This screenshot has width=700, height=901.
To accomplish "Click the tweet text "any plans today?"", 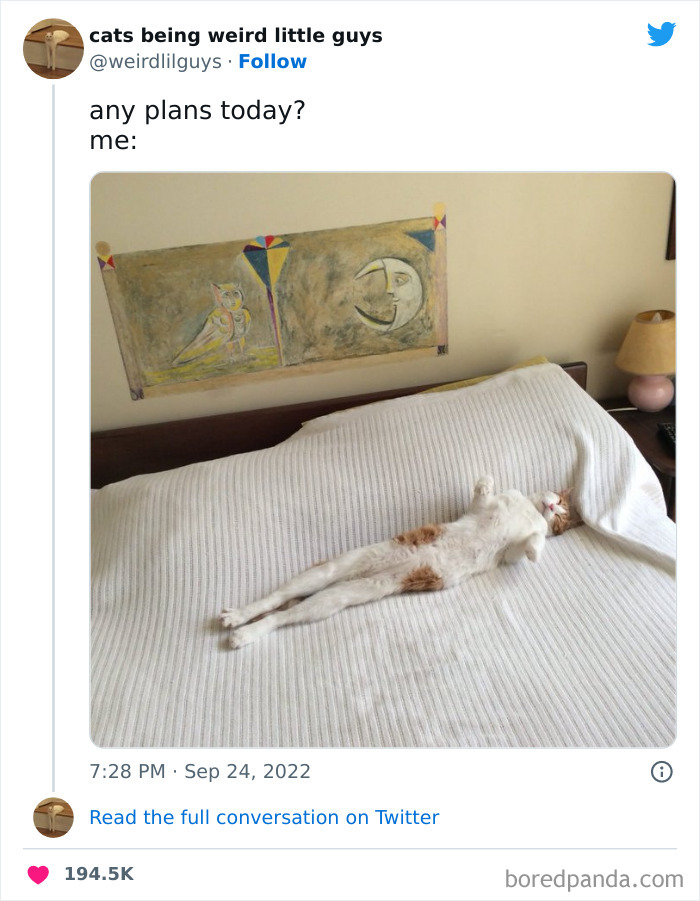I will 197,110.
